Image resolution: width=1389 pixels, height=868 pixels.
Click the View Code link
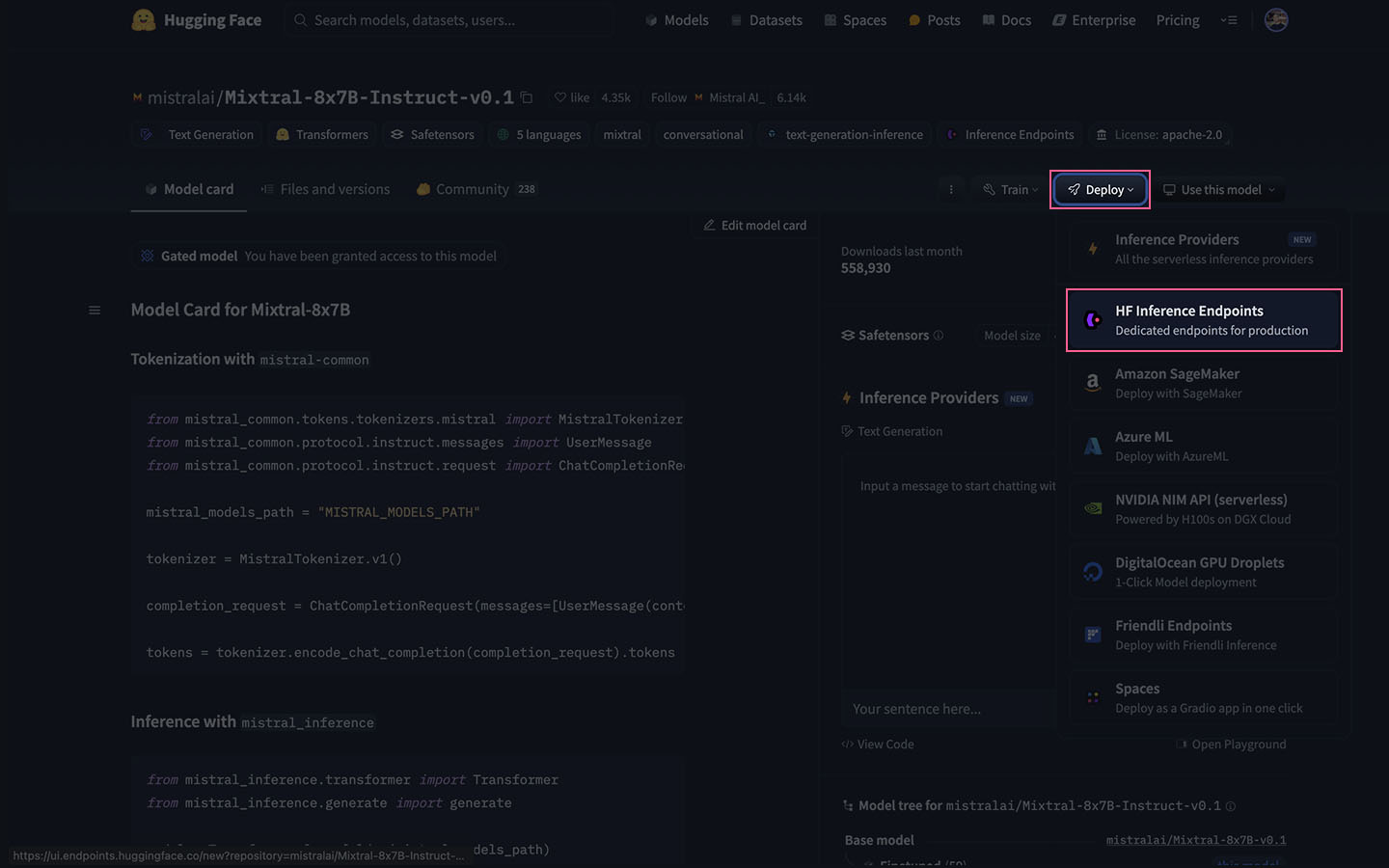(x=878, y=745)
